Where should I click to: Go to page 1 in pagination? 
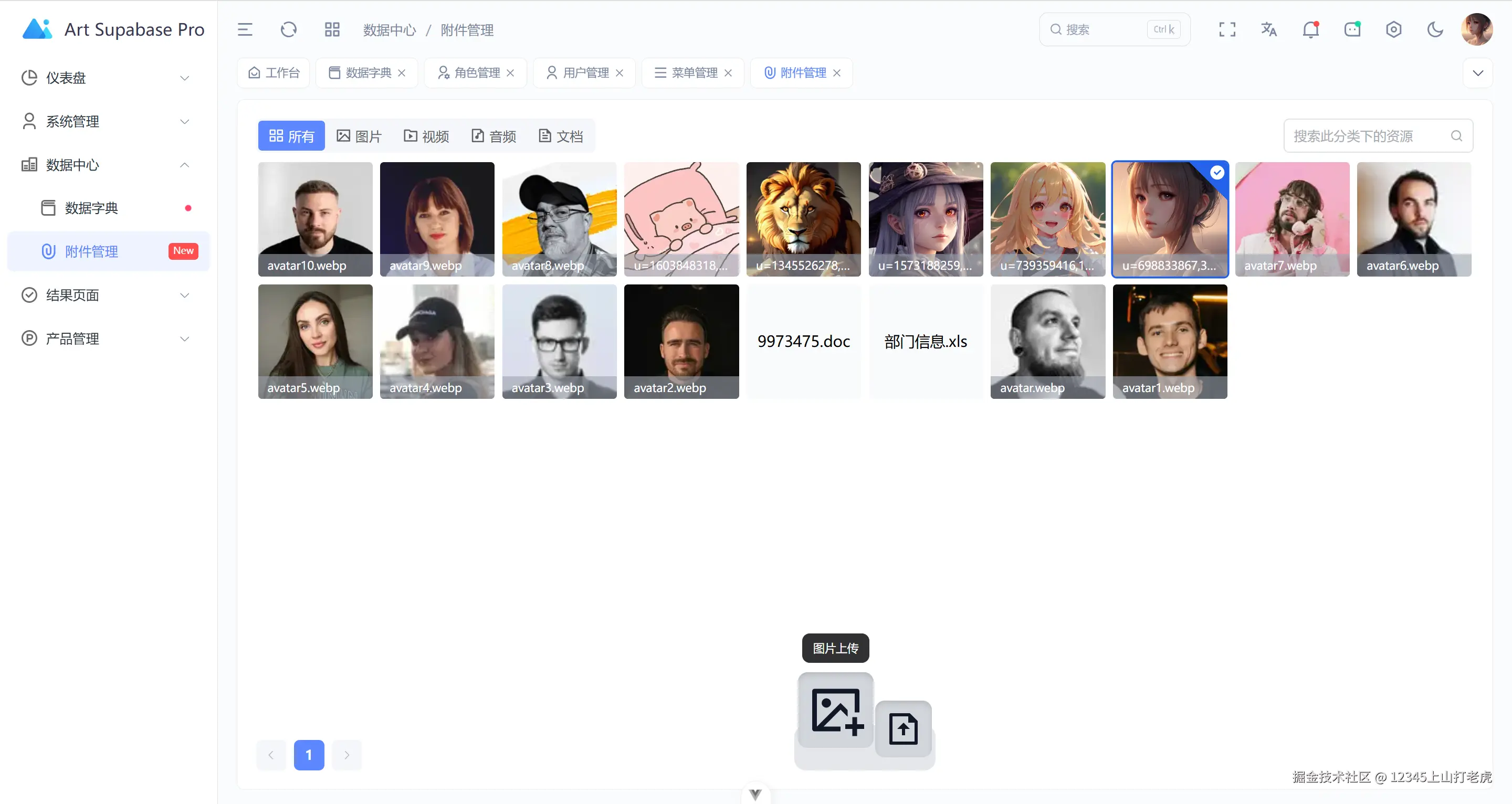click(309, 755)
